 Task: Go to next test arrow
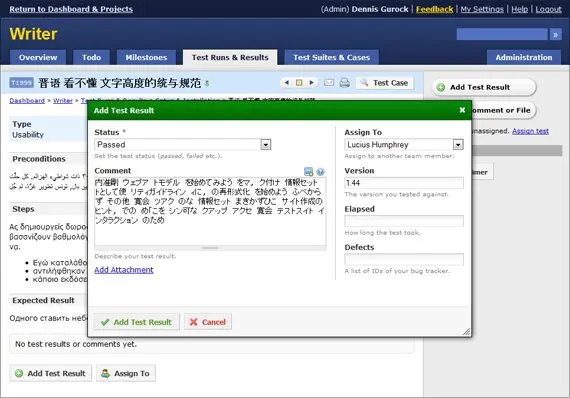pos(312,83)
